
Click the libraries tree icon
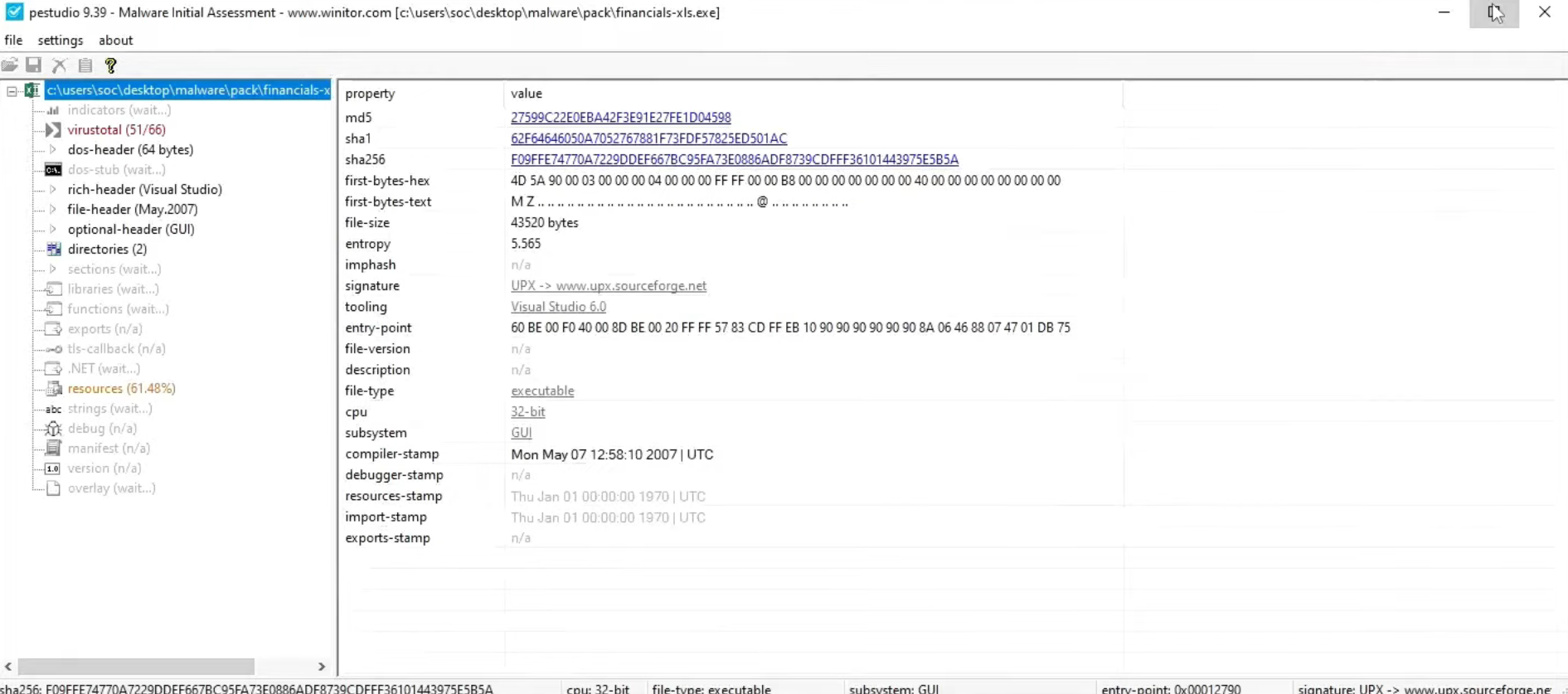coord(53,289)
